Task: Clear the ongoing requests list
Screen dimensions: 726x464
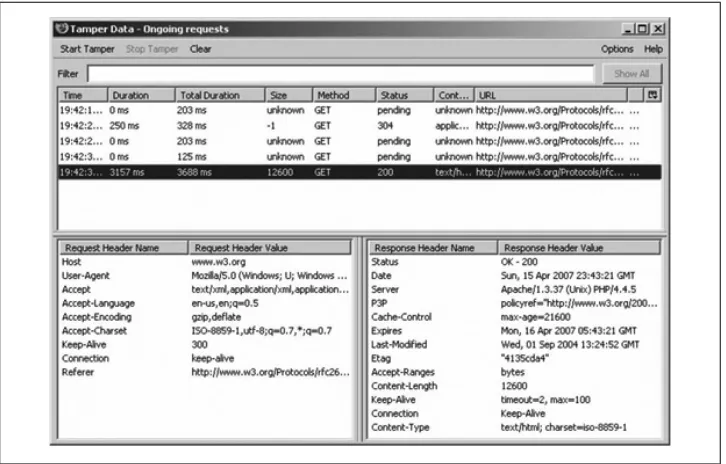Action: click(200, 49)
